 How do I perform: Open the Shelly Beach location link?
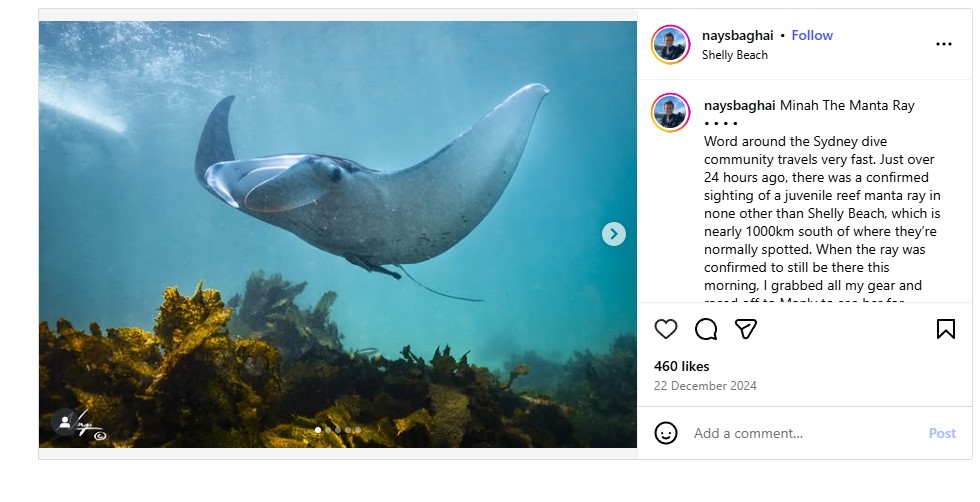coord(735,55)
